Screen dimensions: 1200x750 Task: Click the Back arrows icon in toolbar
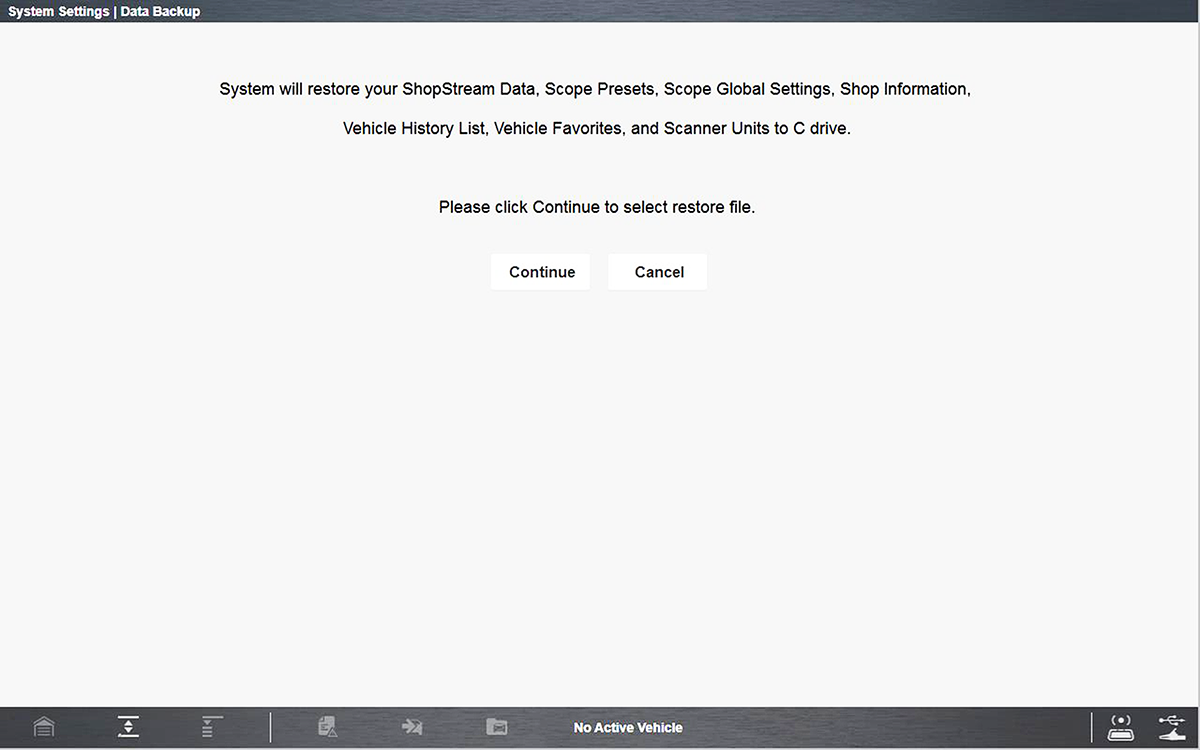(128, 727)
